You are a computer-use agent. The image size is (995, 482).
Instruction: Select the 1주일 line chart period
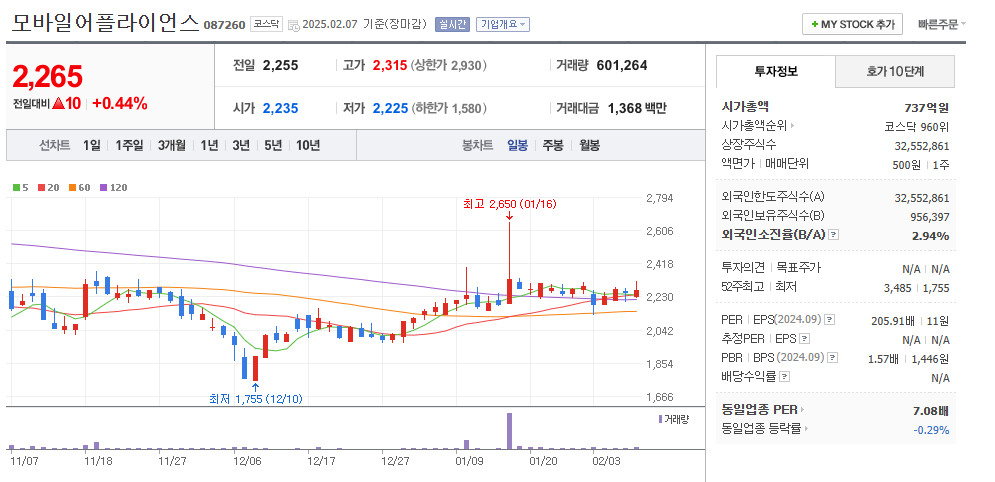129,145
